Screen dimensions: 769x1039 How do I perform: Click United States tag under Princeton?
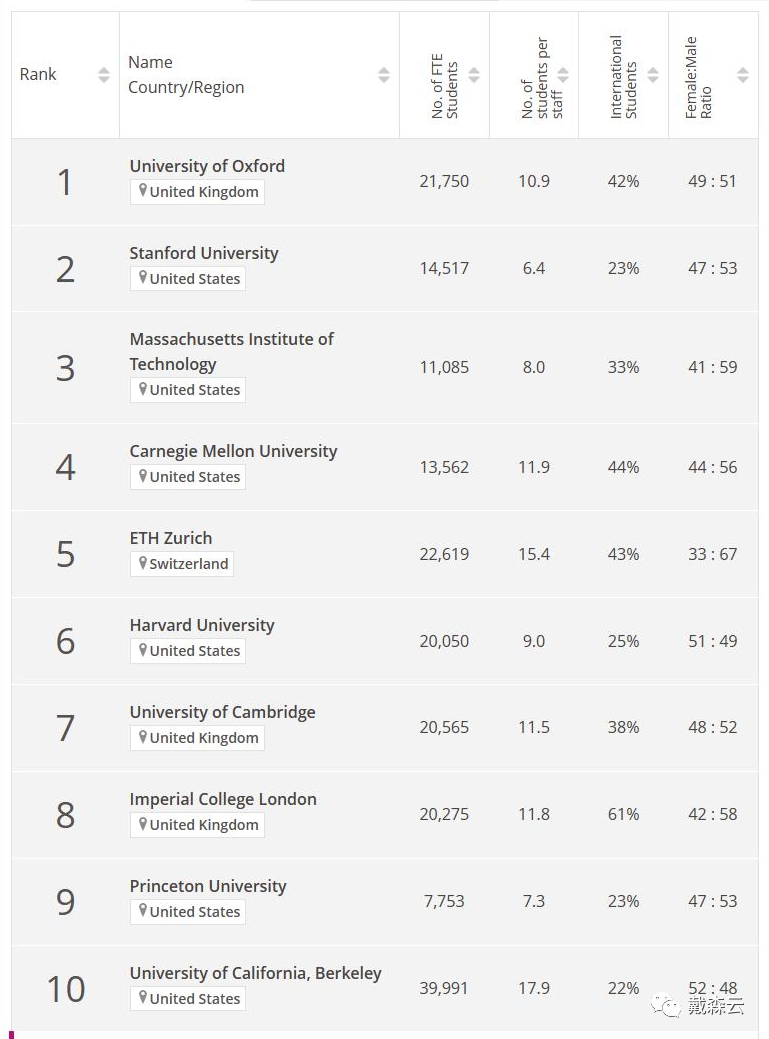tap(188, 911)
